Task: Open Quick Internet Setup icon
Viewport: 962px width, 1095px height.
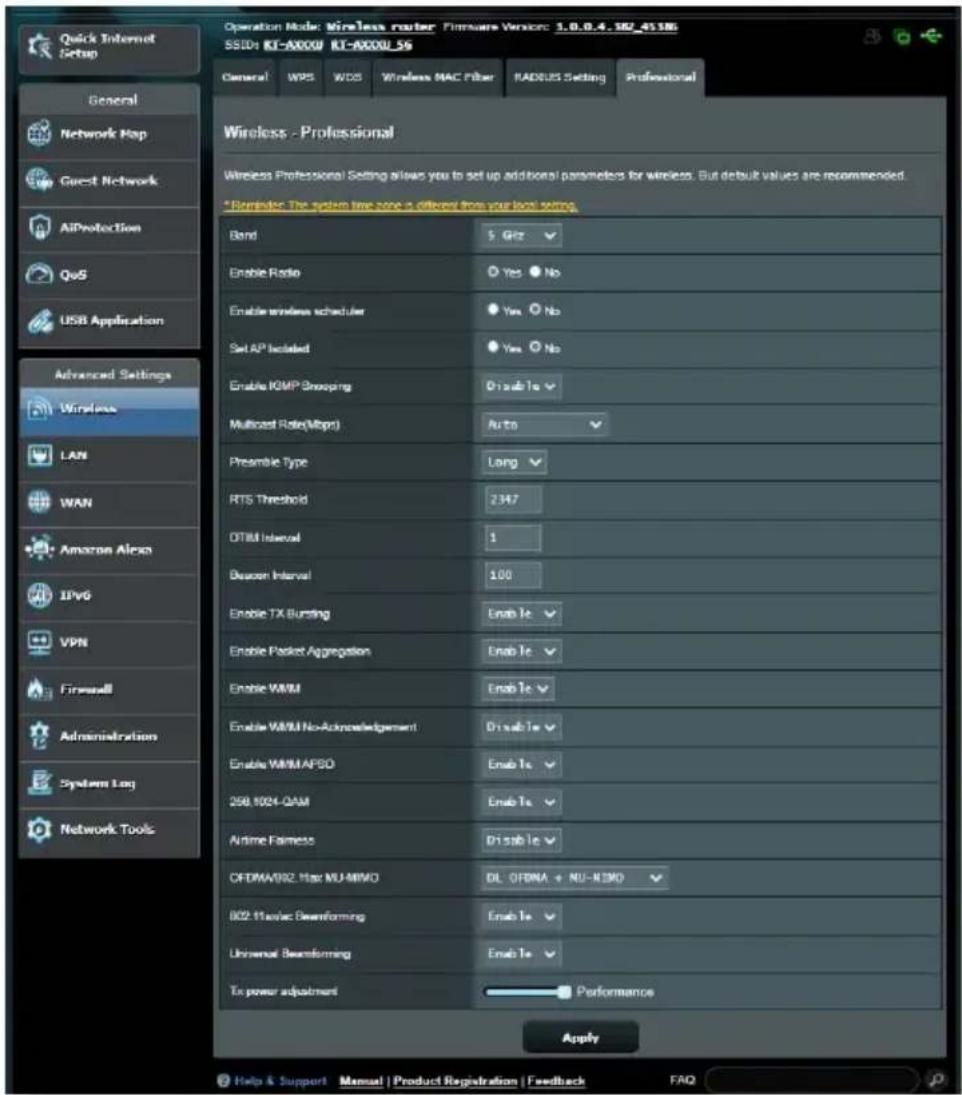Action: tap(39, 45)
